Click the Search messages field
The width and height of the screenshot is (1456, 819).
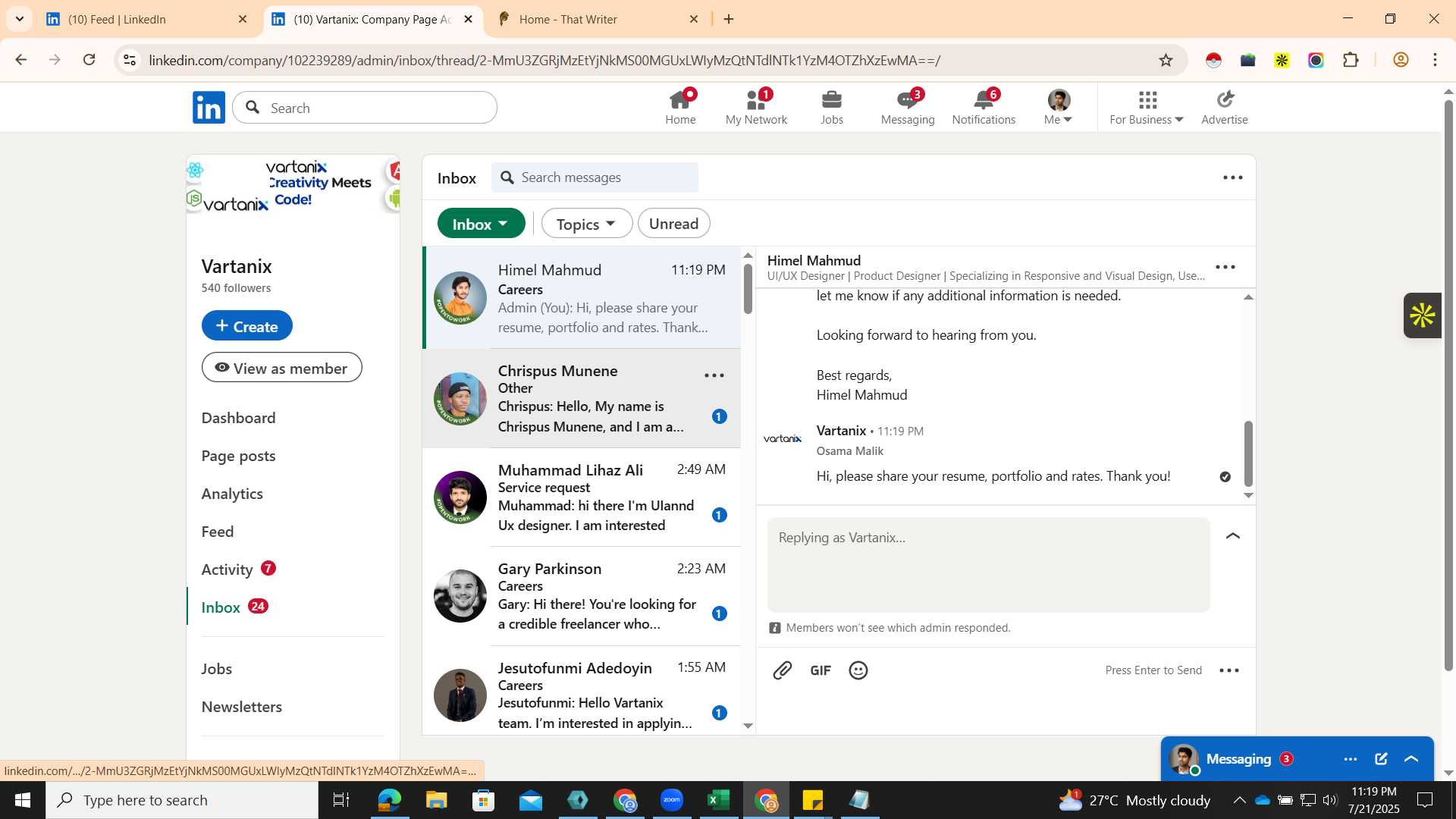pyautogui.click(x=595, y=177)
